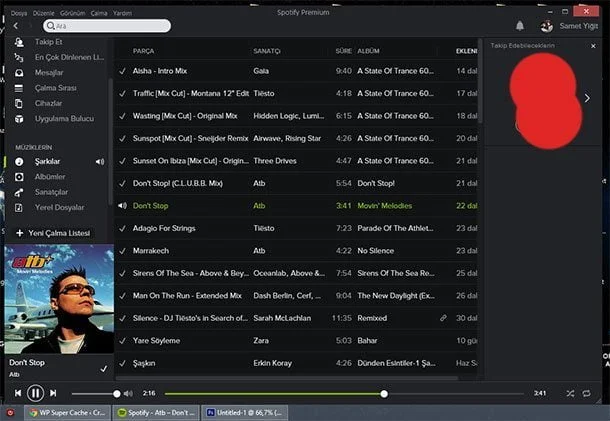Viewport: 610px width, 421px height.
Task: Open the Dosya menu
Action: click(19, 13)
